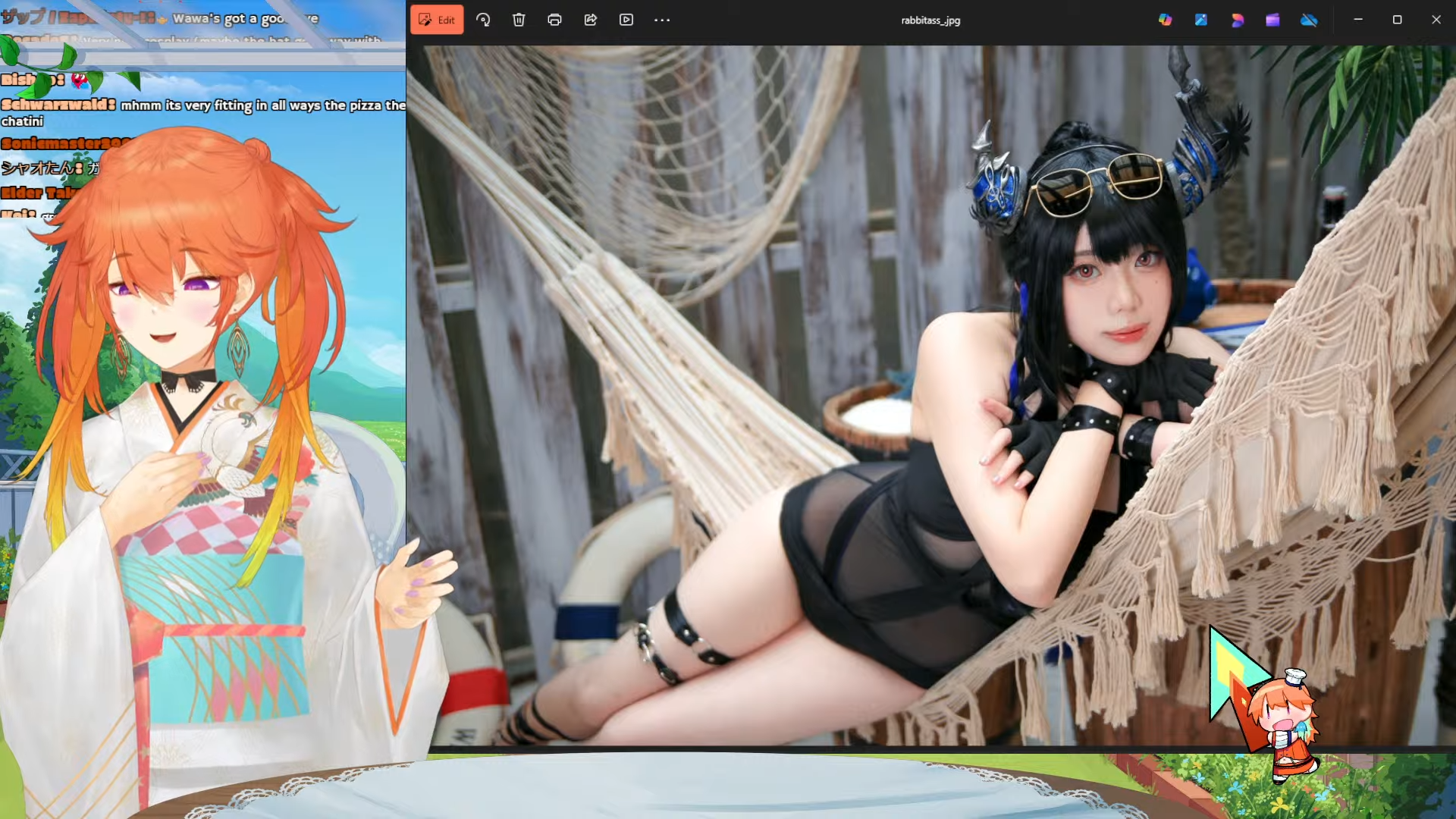1456x819 pixels.
Task: Print the current image
Action: point(554,20)
